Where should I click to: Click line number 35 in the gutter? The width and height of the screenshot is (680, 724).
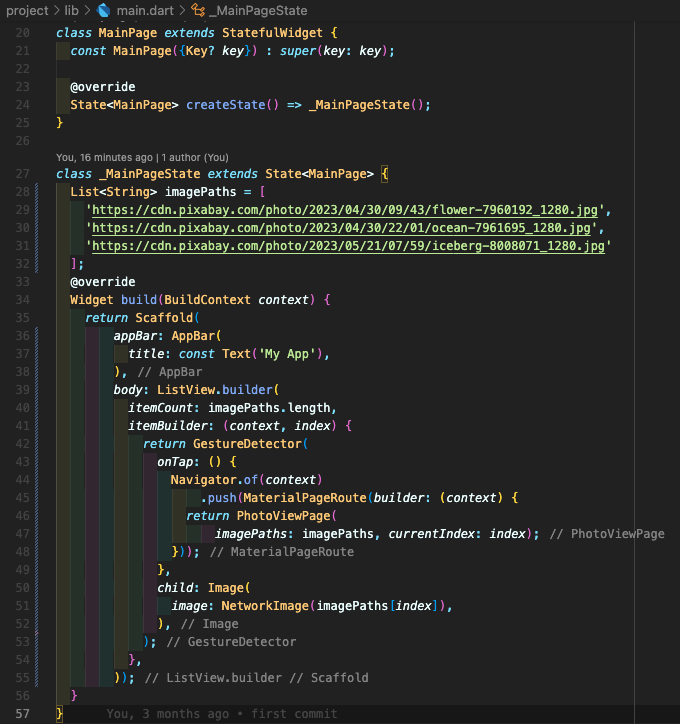click(23, 318)
